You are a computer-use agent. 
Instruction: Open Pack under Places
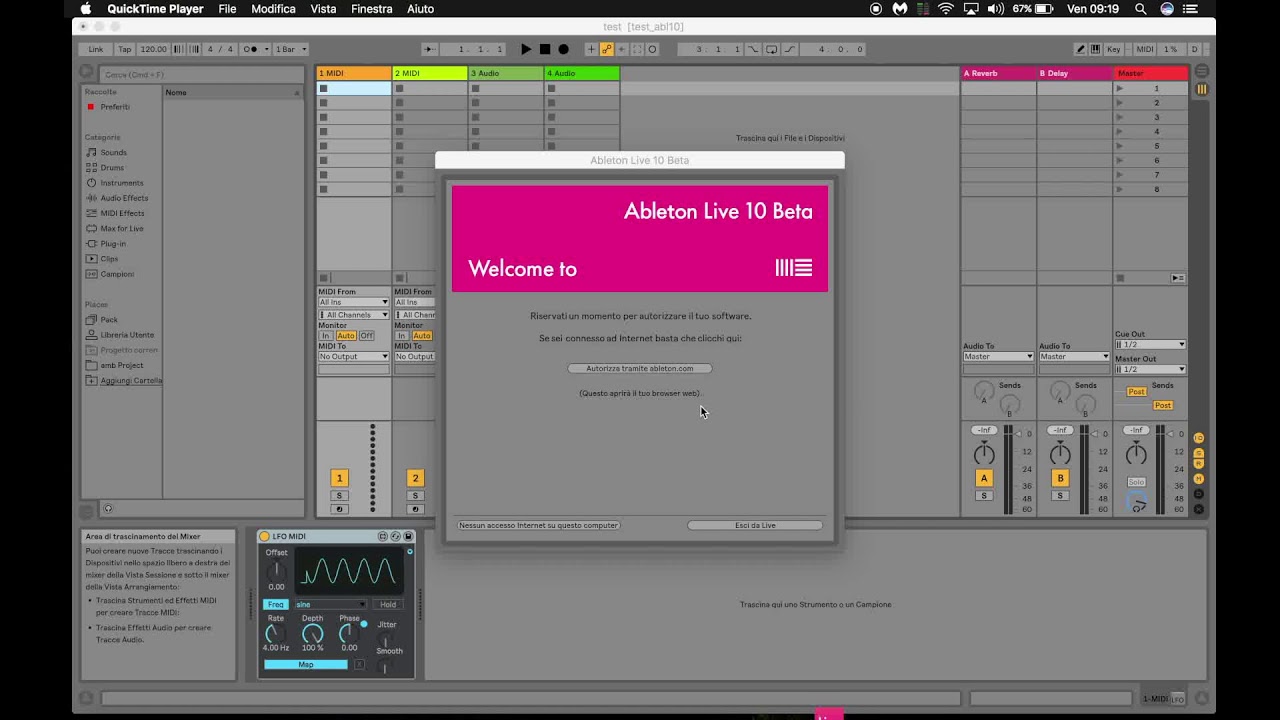point(109,320)
